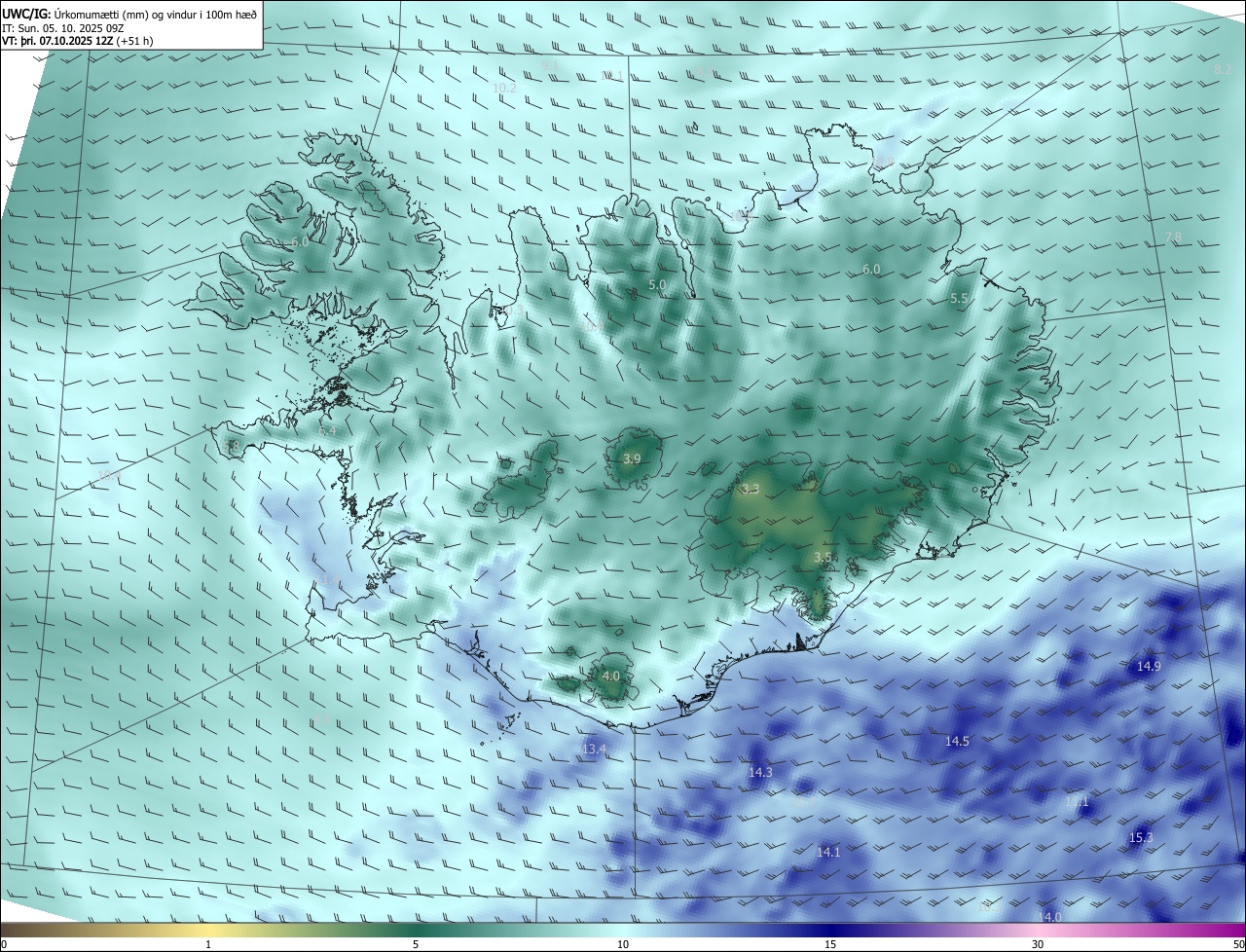Click the 4.0 value on the southern glacier

coord(611,676)
